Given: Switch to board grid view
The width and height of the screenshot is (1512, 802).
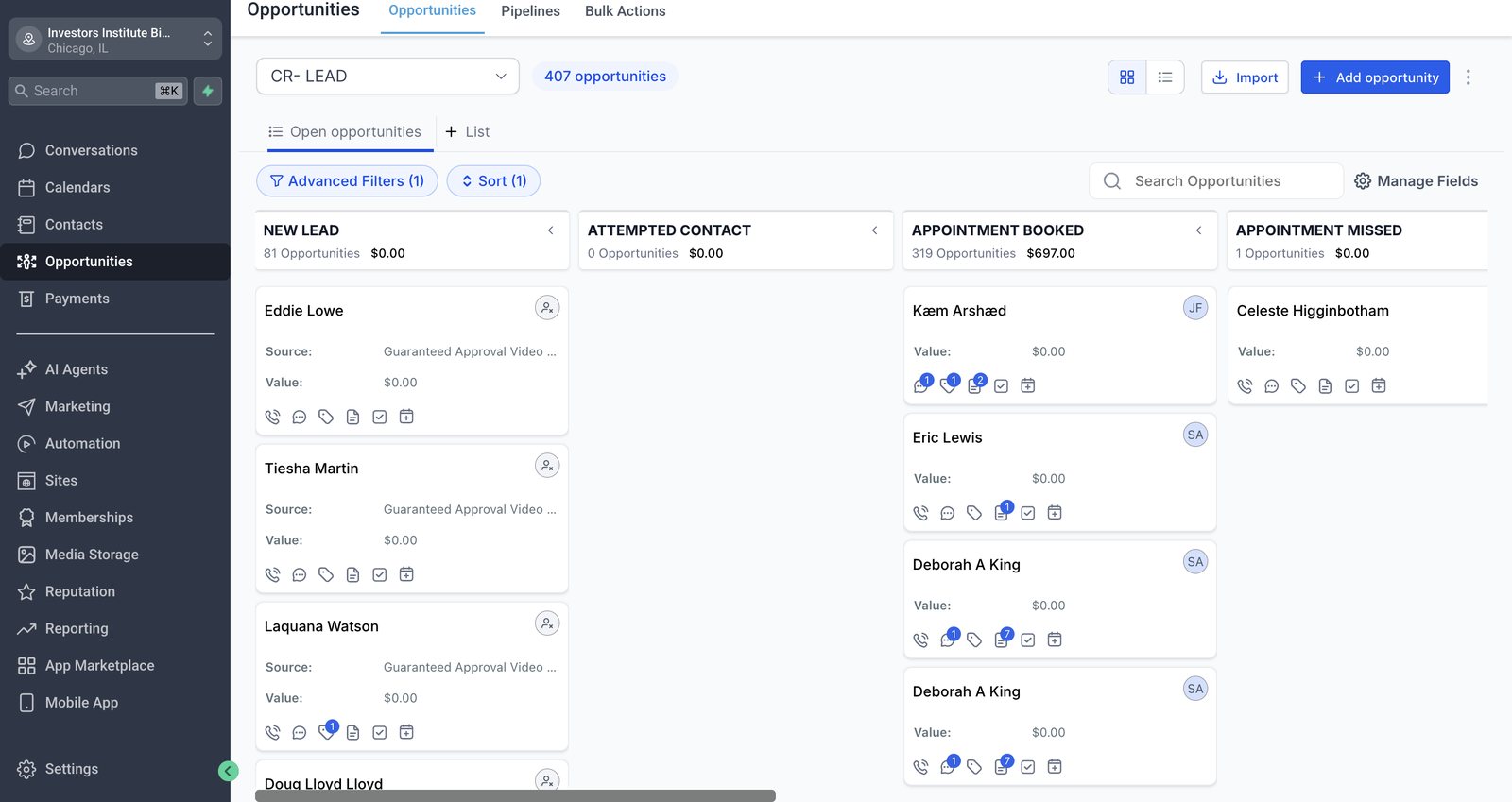Looking at the screenshot, I should tap(1127, 77).
